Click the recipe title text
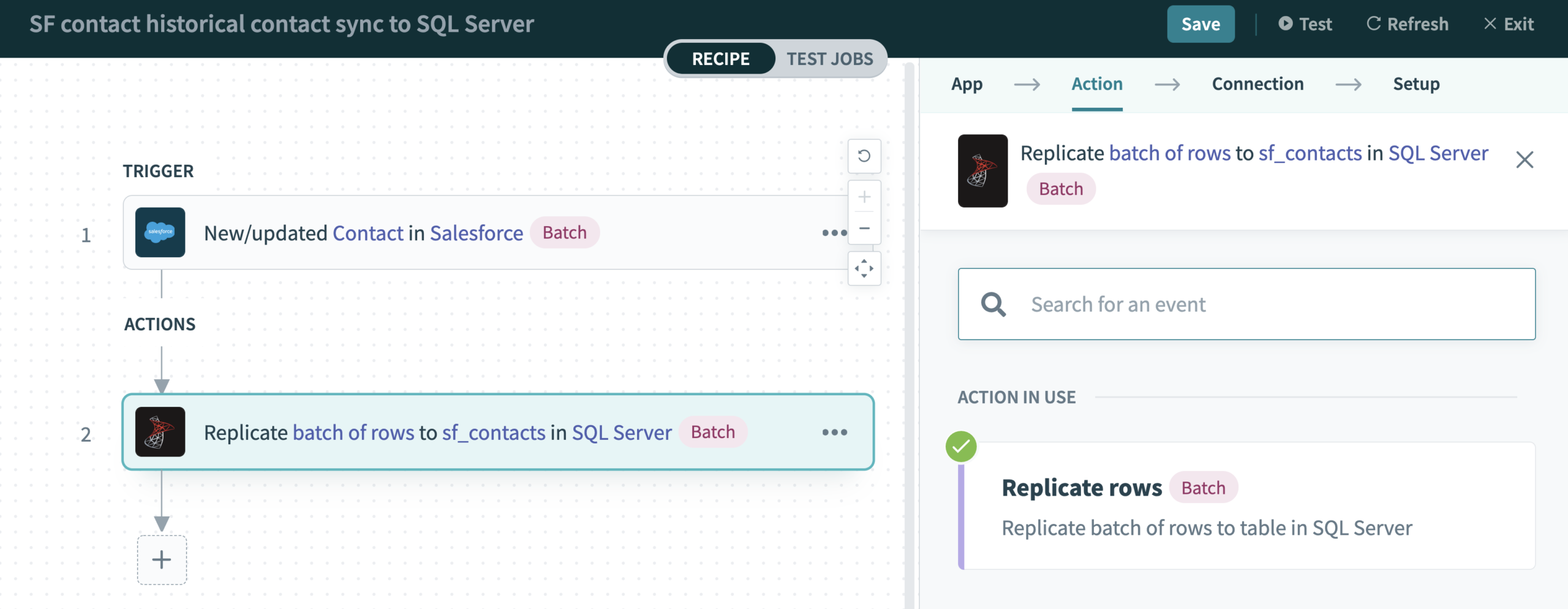The image size is (1568, 609). click(x=282, y=24)
